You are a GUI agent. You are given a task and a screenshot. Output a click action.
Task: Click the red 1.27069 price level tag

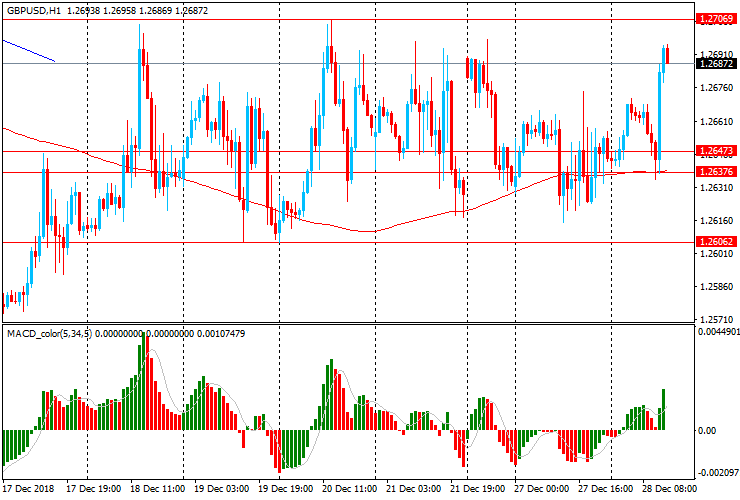coord(716,18)
